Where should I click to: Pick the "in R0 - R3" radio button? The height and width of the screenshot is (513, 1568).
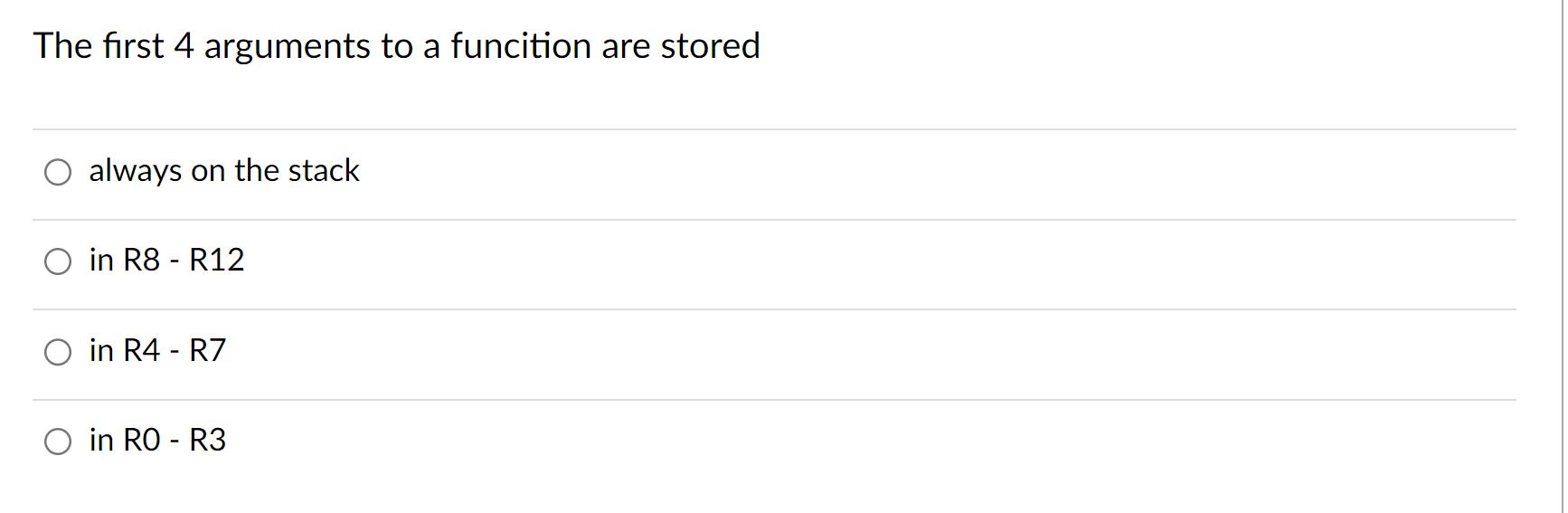pos(58,442)
